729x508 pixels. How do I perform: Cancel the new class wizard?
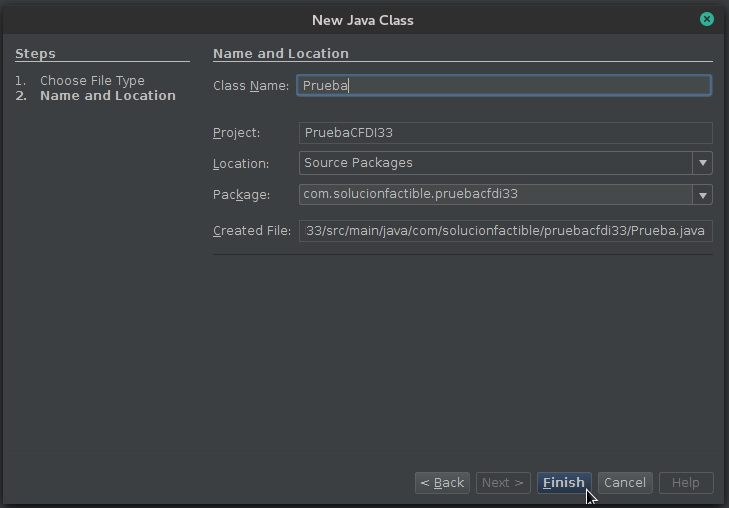625,483
